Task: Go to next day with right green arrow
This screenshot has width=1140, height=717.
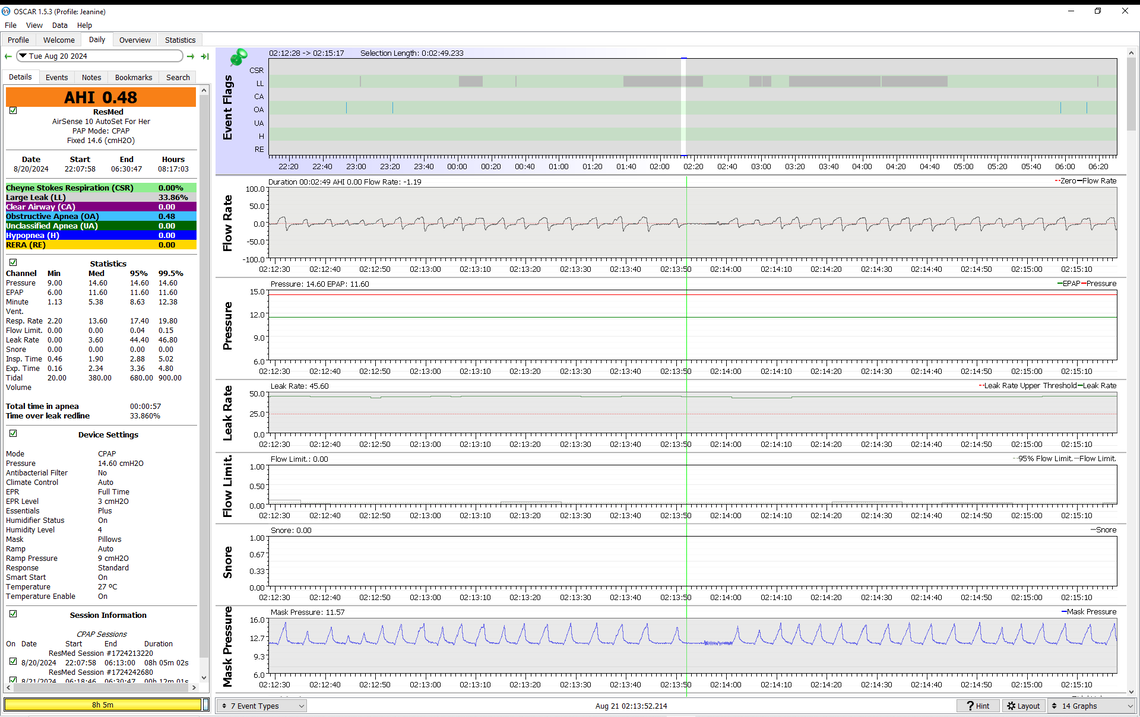Action: tap(190, 56)
